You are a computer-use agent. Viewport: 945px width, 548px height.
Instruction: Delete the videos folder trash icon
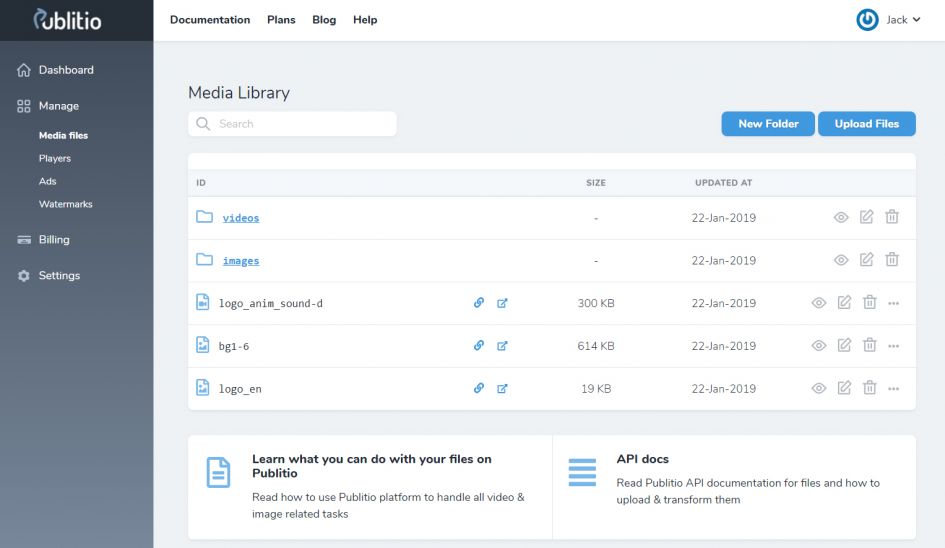point(892,217)
